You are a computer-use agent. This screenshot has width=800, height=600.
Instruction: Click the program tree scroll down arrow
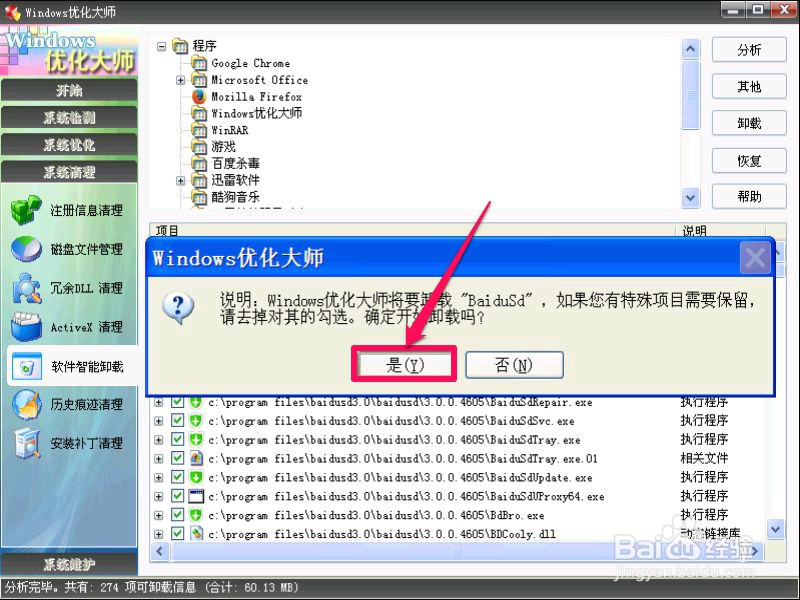coord(690,197)
